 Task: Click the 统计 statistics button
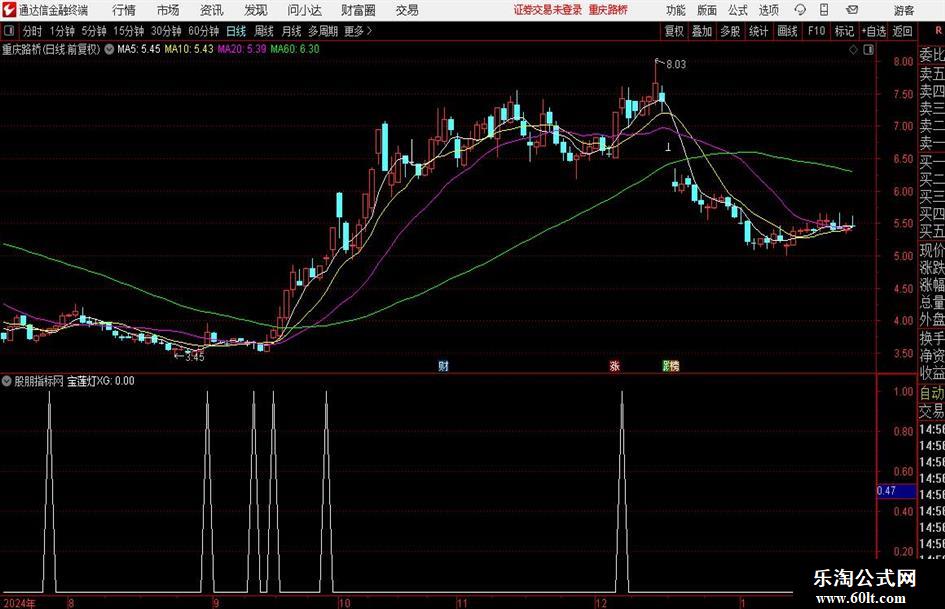tap(758, 31)
